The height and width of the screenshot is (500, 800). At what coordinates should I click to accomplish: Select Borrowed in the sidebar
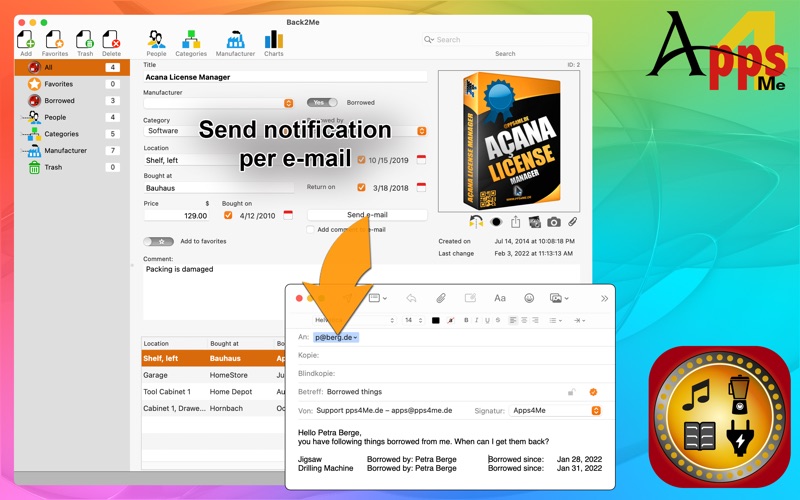[72, 101]
